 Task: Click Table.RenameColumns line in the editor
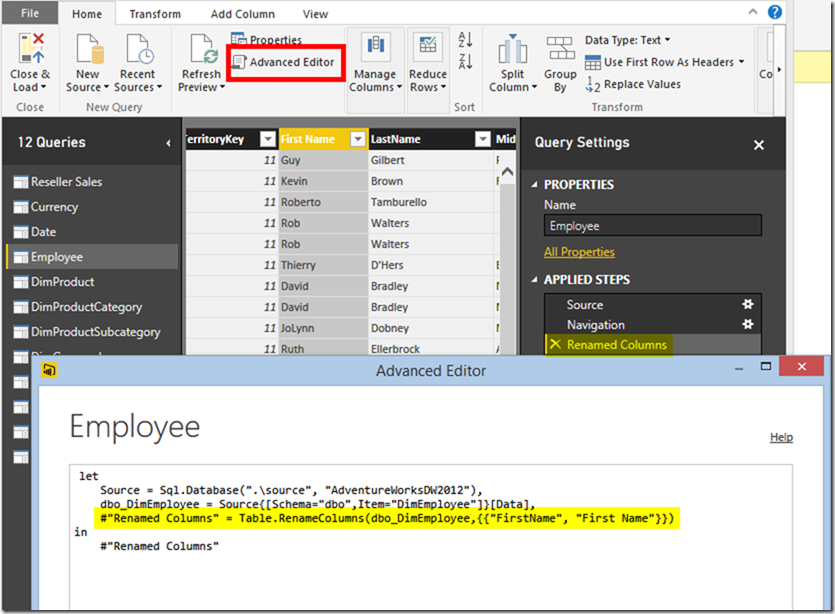(387, 518)
